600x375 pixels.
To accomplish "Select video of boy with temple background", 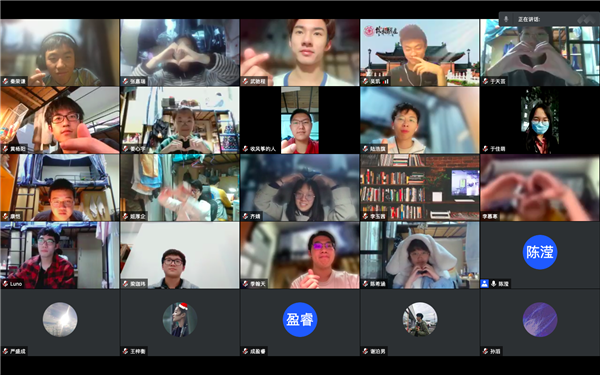I will (x=420, y=52).
